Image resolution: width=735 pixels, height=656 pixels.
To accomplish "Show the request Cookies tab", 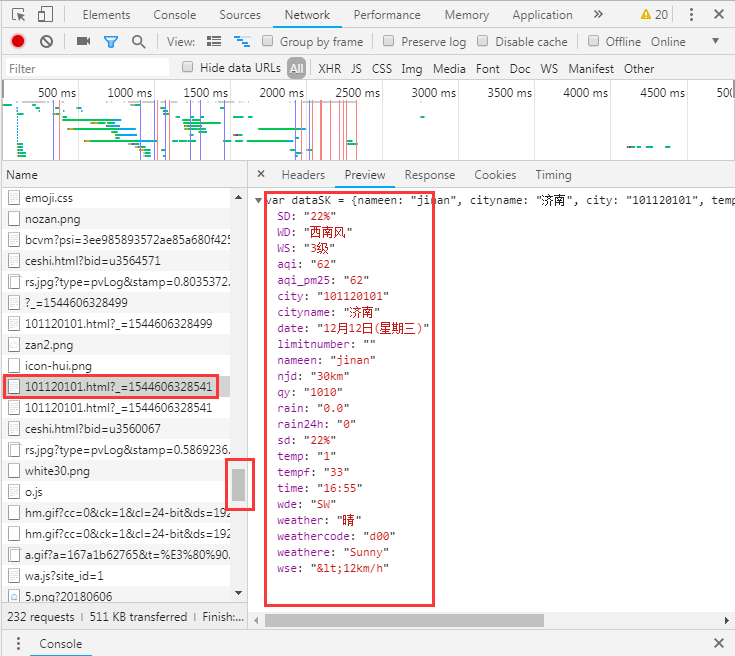I will (x=495, y=174).
